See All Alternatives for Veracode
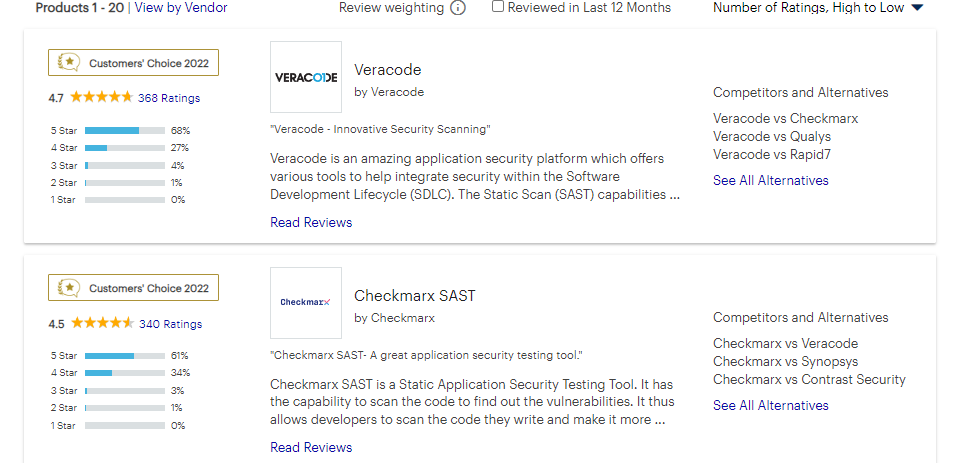The height and width of the screenshot is (463, 970). [x=771, y=180]
